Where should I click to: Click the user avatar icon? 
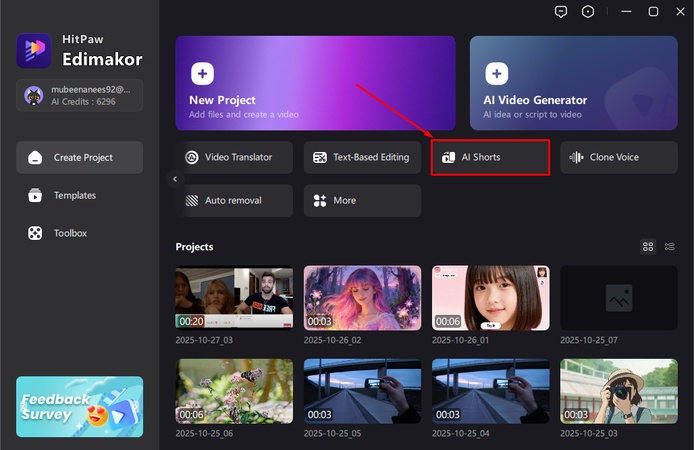(x=33, y=95)
